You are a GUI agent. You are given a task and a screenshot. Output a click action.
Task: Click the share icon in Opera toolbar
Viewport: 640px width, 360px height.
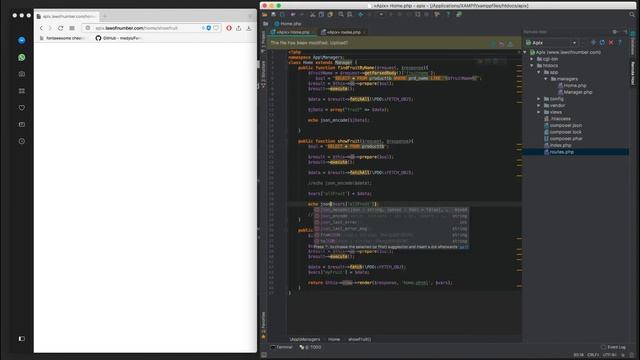tap(239, 28)
